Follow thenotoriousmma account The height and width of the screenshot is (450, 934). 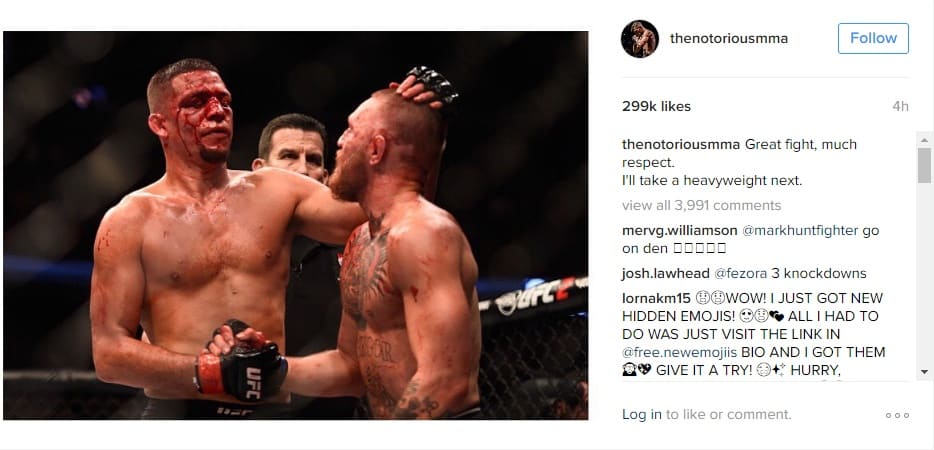(x=873, y=38)
